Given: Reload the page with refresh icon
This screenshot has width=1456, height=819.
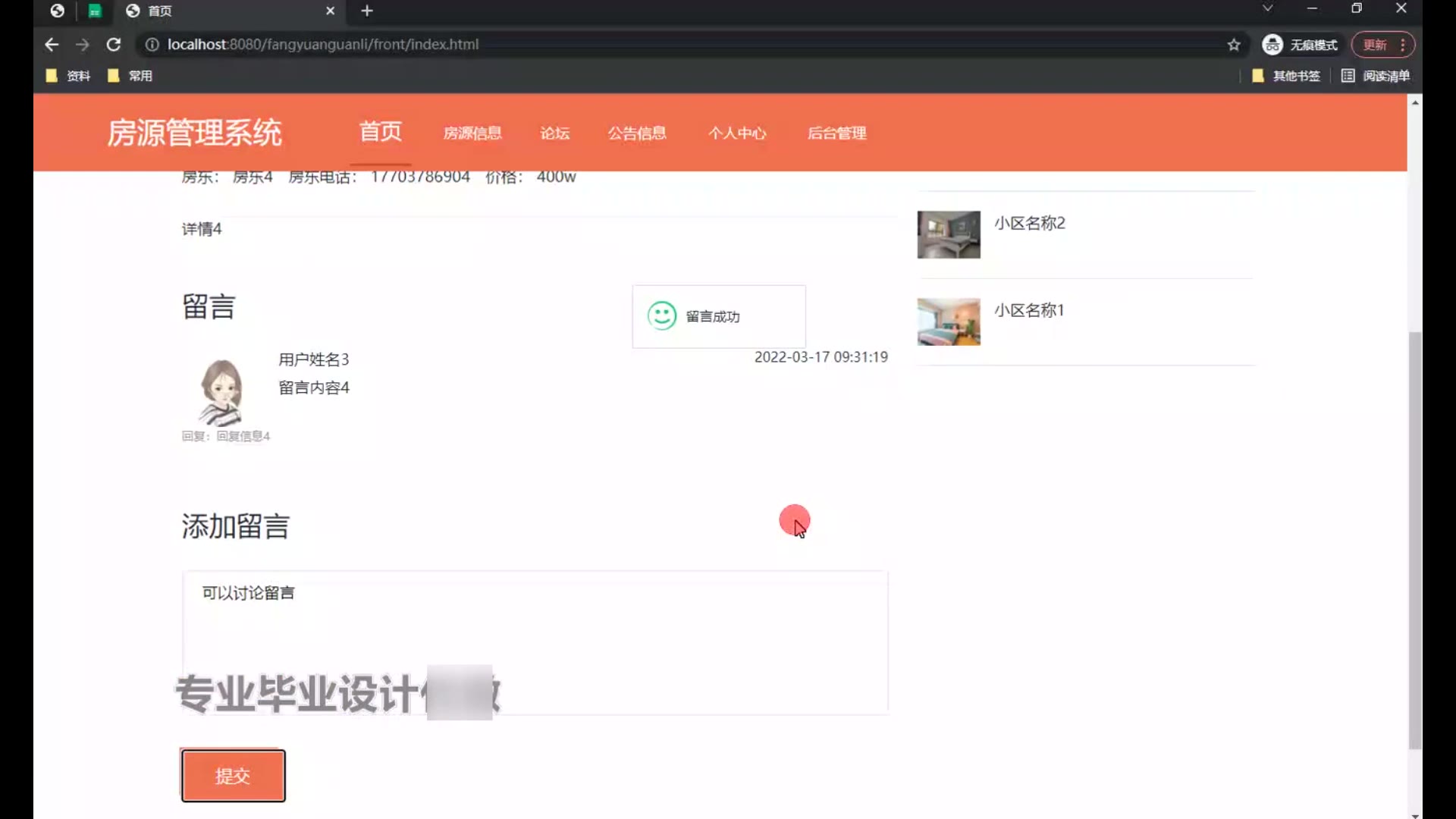Looking at the screenshot, I should tap(114, 45).
